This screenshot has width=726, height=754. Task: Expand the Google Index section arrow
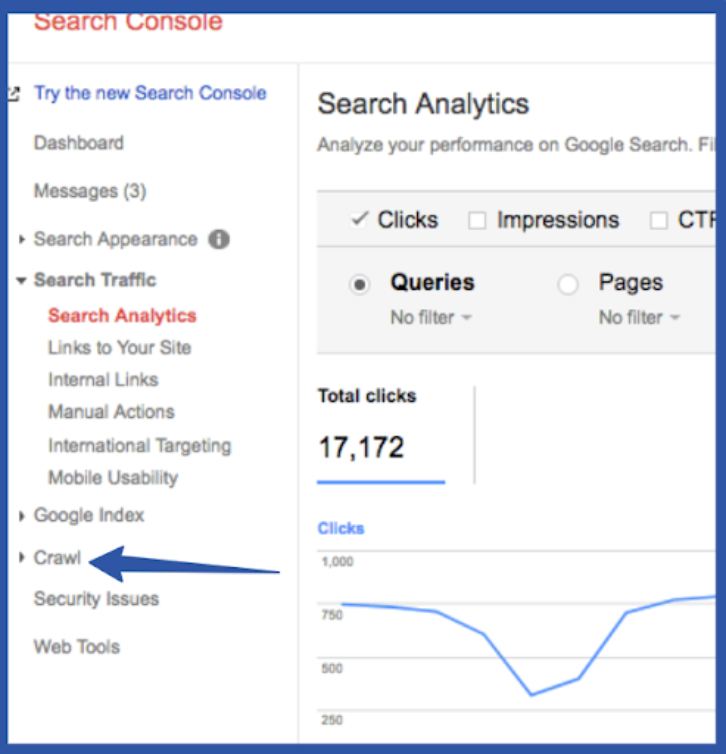coord(21,515)
